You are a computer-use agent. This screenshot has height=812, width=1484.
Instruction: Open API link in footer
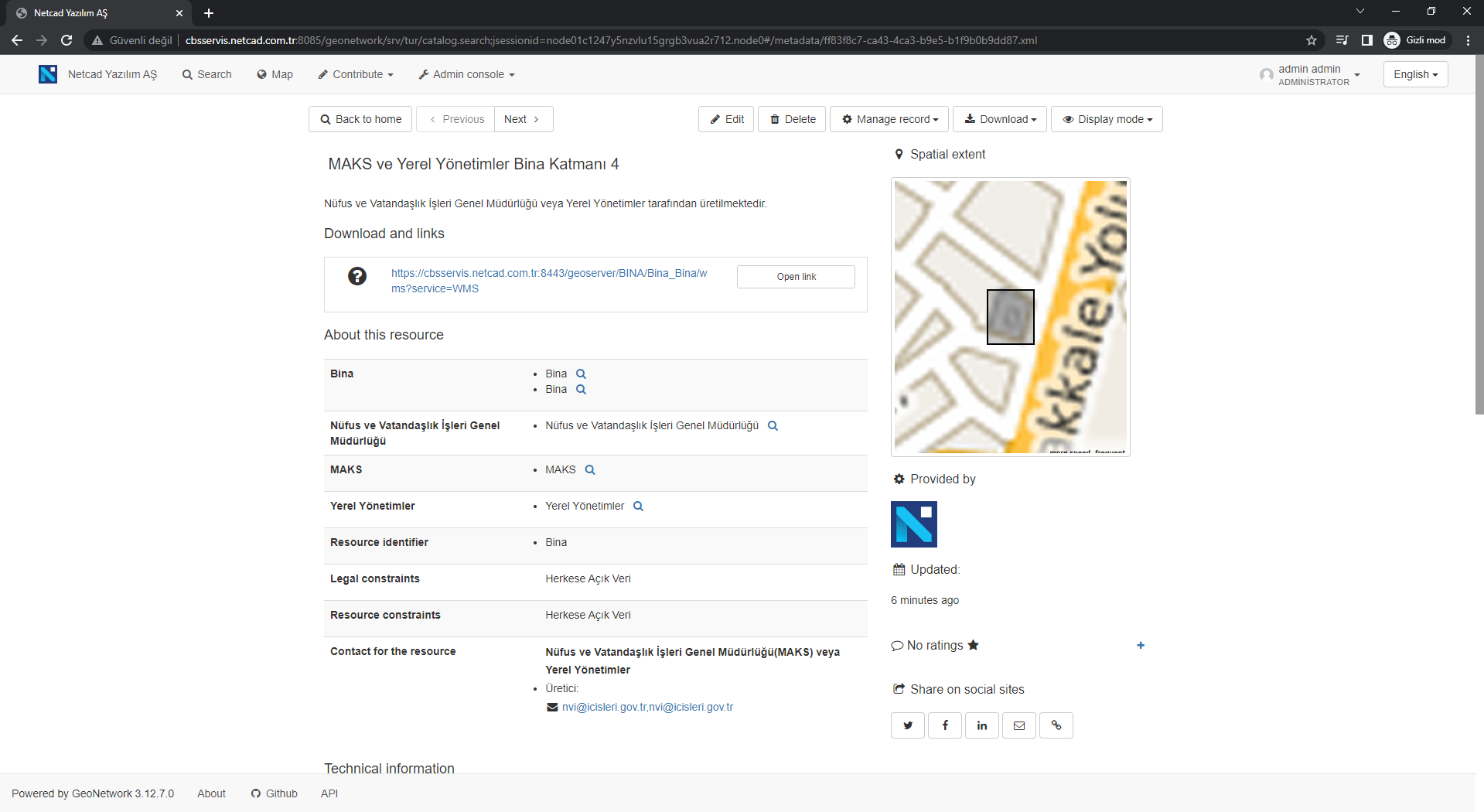coord(329,793)
